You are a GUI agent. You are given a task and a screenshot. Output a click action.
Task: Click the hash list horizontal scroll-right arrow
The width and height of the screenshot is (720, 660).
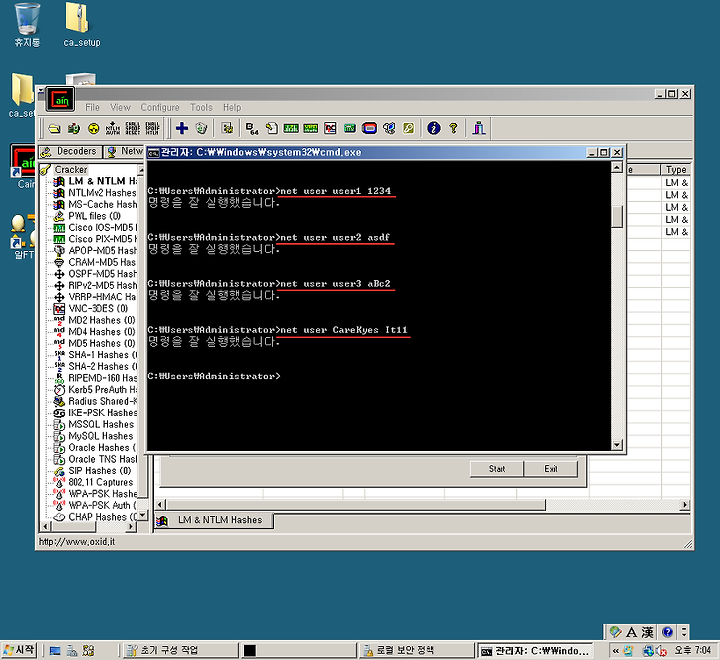[x=685, y=505]
